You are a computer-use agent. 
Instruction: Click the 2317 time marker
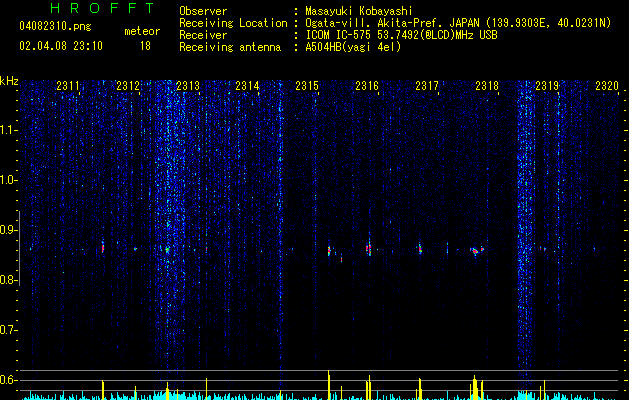pos(427,86)
